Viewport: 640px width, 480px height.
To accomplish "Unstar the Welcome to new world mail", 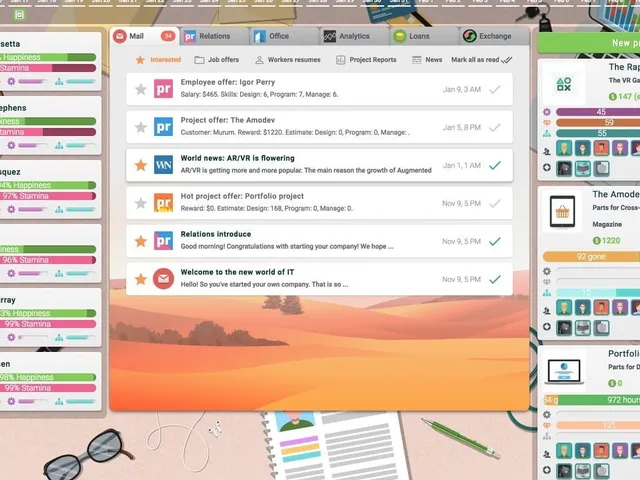I will pyautogui.click(x=141, y=279).
